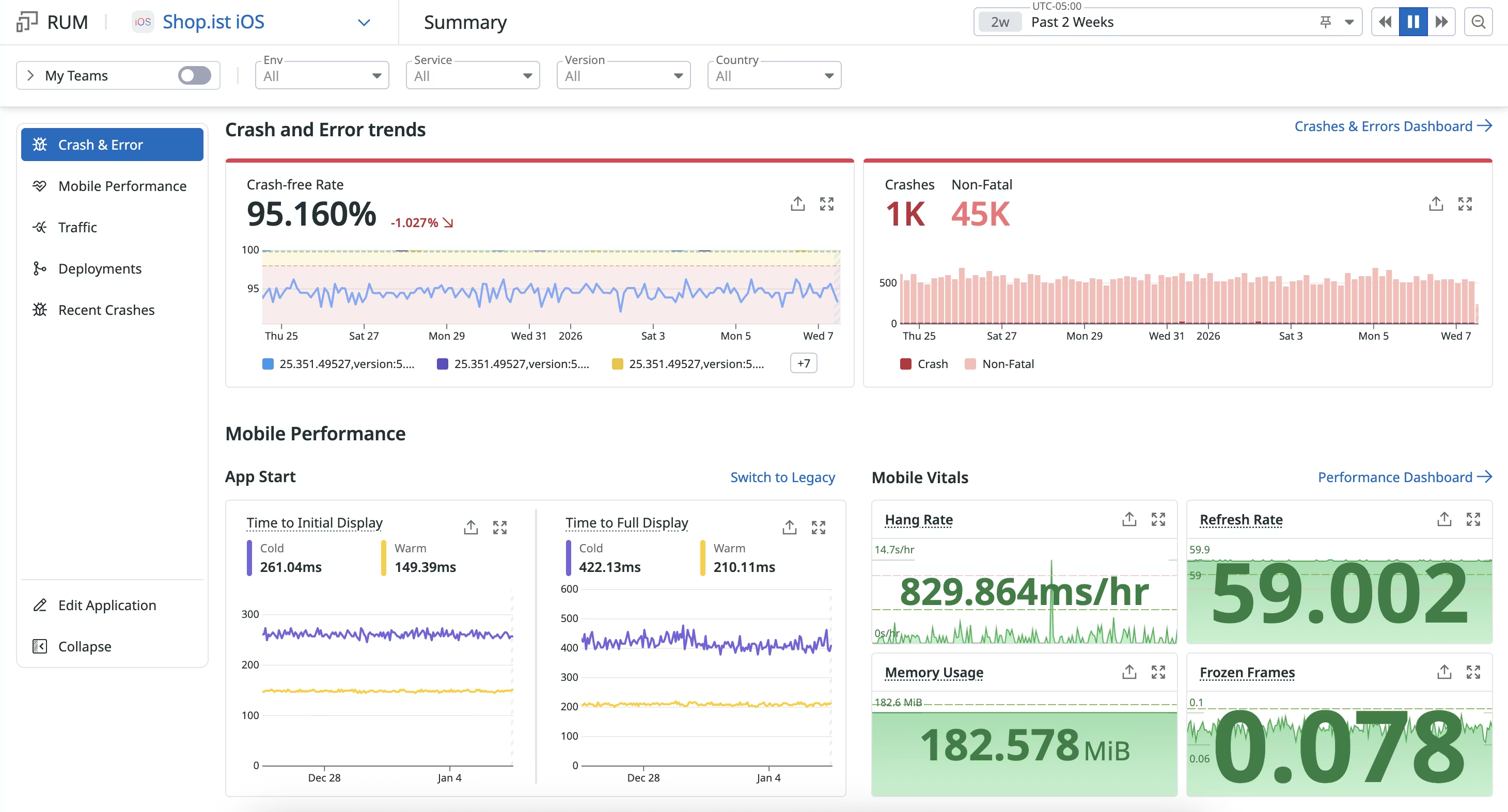Image resolution: width=1508 pixels, height=812 pixels.
Task: Open Recent Crashes section
Action: (x=106, y=310)
